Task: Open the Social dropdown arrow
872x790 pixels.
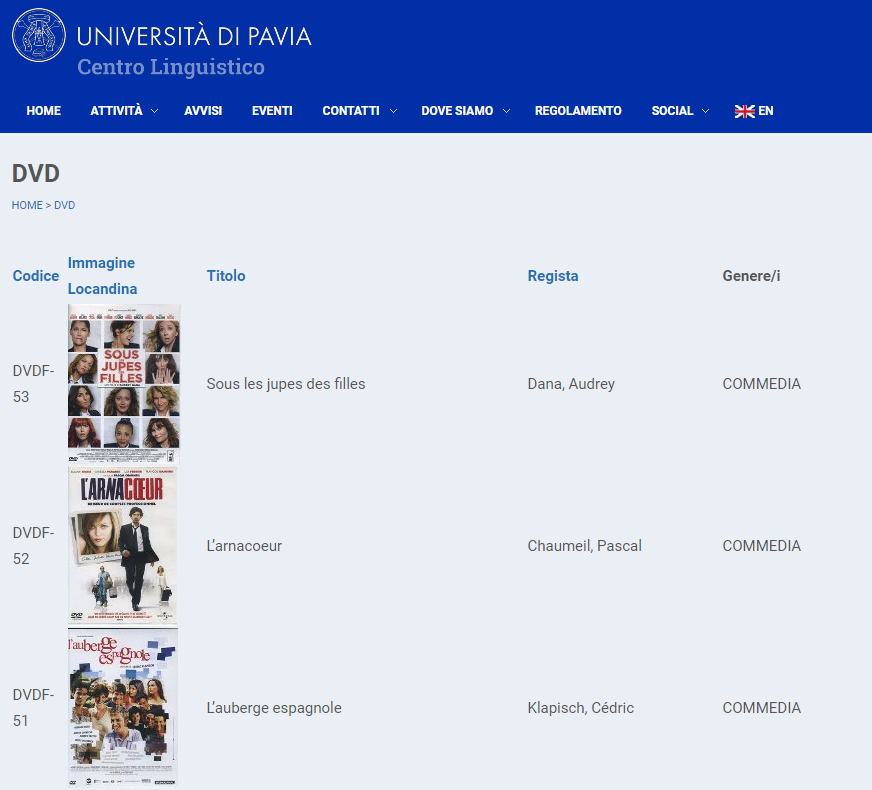Action: 706,111
